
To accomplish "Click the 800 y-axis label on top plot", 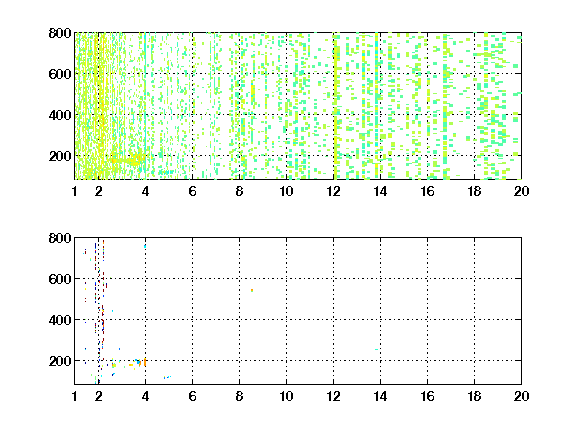I will [x=60, y=33].
